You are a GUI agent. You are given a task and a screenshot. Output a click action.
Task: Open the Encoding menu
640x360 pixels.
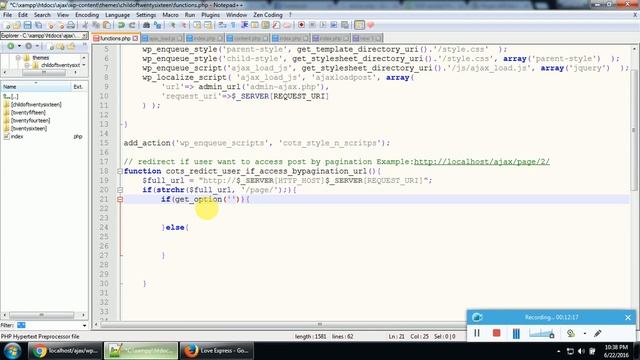[x=87, y=15]
